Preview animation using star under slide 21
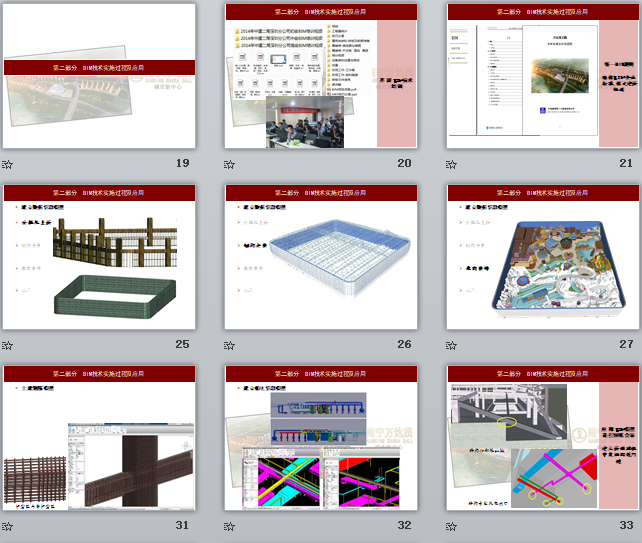Viewport: 642px width, 543px height. (x=451, y=164)
